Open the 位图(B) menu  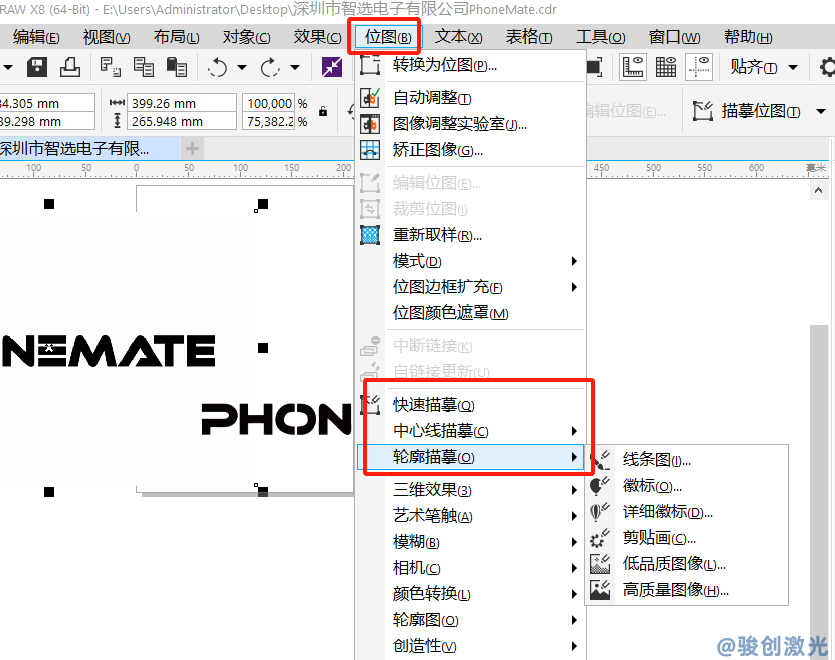click(388, 37)
